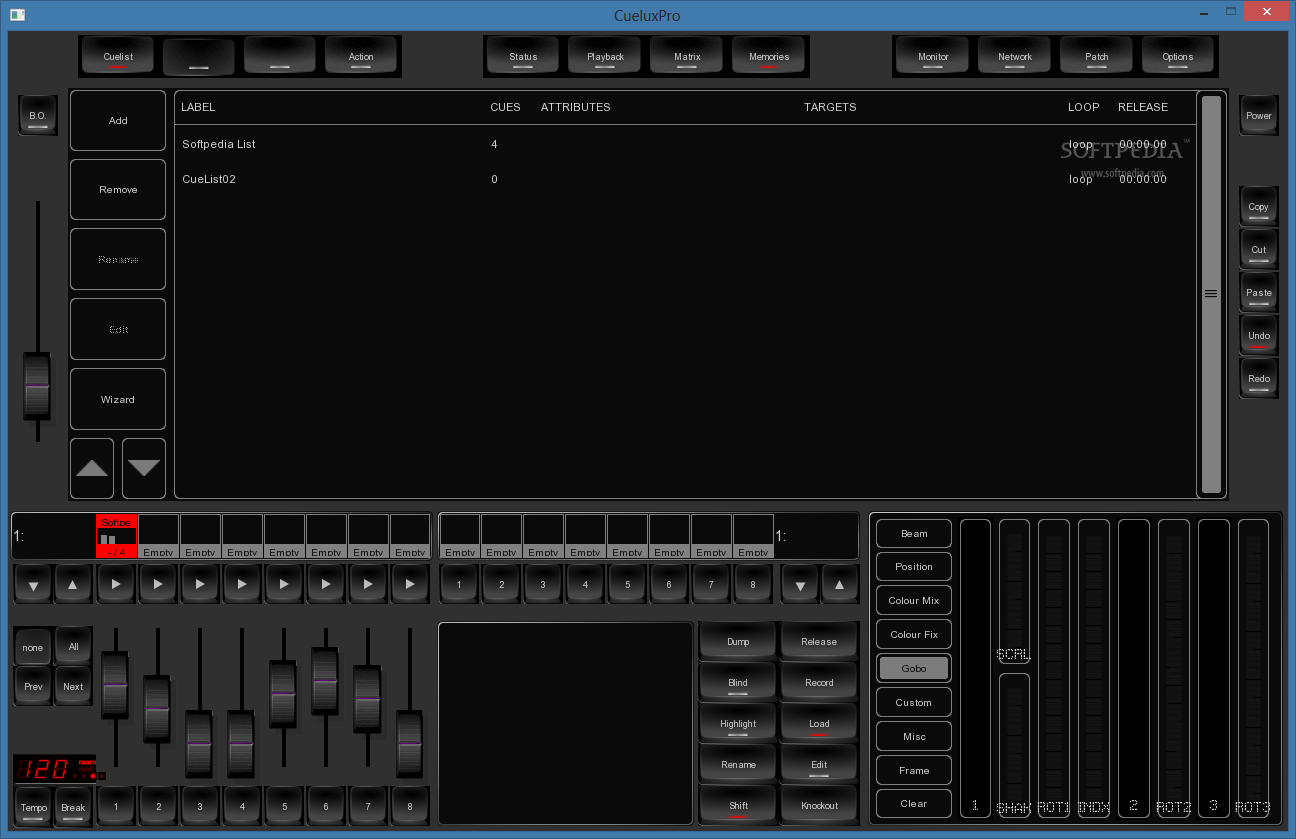1296x839 pixels.
Task: Move the selected cuelist up with the large up triangle
Action: point(93,468)
